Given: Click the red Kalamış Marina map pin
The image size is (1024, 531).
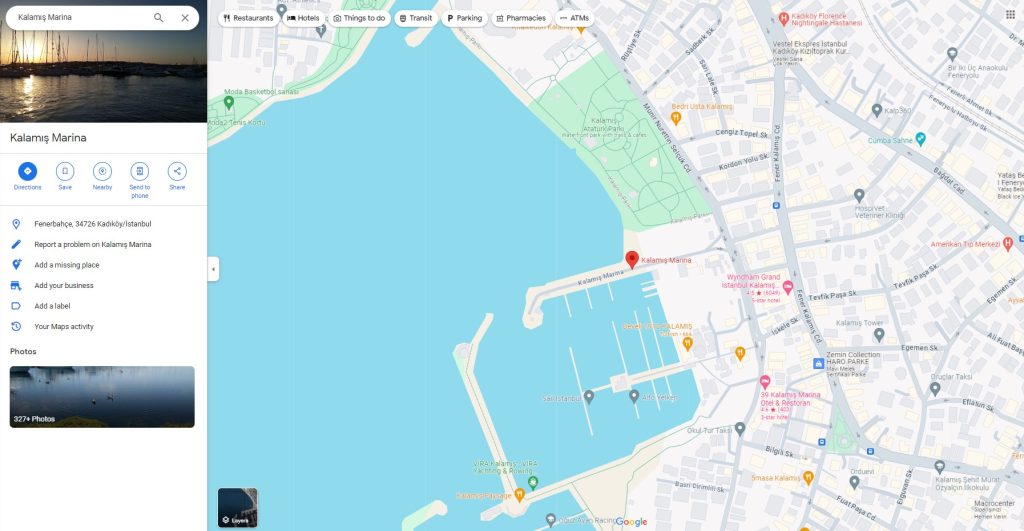Looking at the screenshot, I should pyautogui.click(x=632, y=260).
